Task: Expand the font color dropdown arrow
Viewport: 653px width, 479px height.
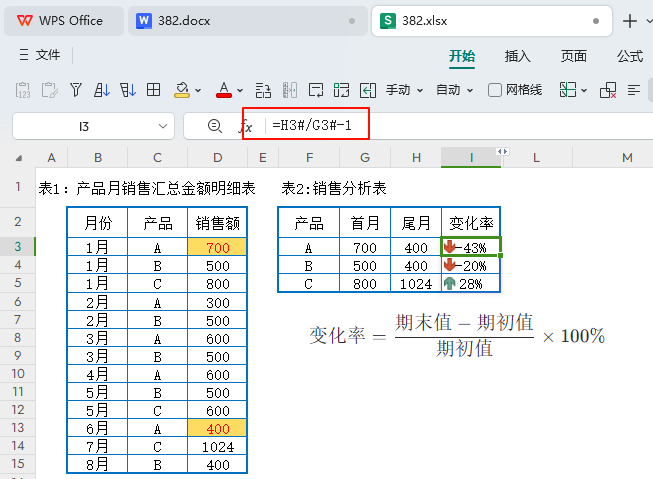Action: (239, 90)
